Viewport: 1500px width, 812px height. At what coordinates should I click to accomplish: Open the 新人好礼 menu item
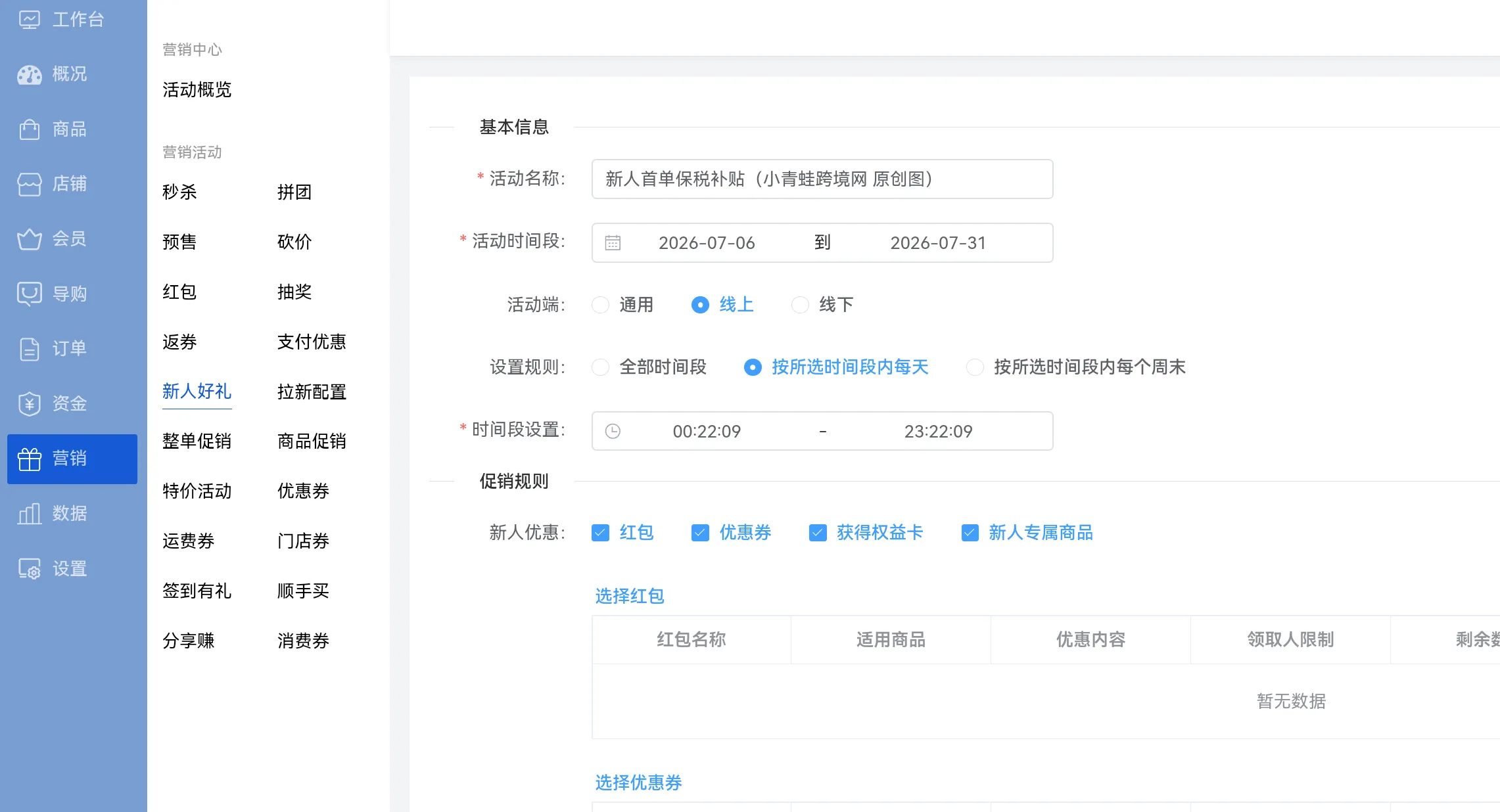pyautogui.click(x=197, y=392)
